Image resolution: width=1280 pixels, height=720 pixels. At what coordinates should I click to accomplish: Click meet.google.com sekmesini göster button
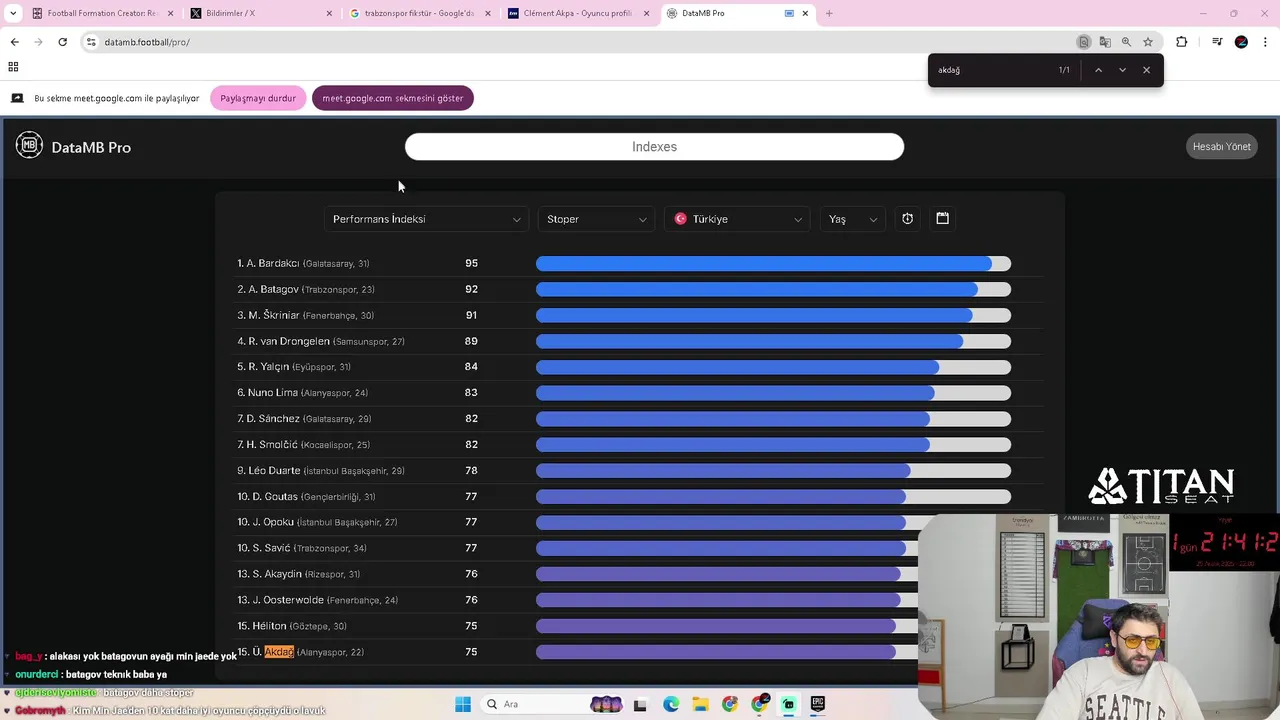coord(393,98)
